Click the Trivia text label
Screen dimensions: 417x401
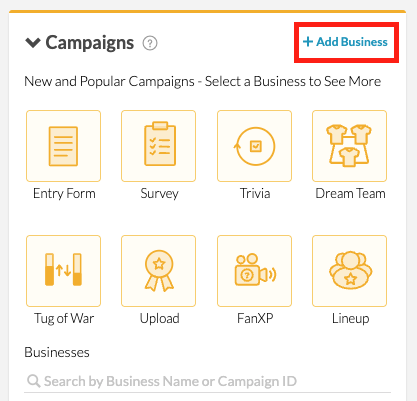coord(255,193)
